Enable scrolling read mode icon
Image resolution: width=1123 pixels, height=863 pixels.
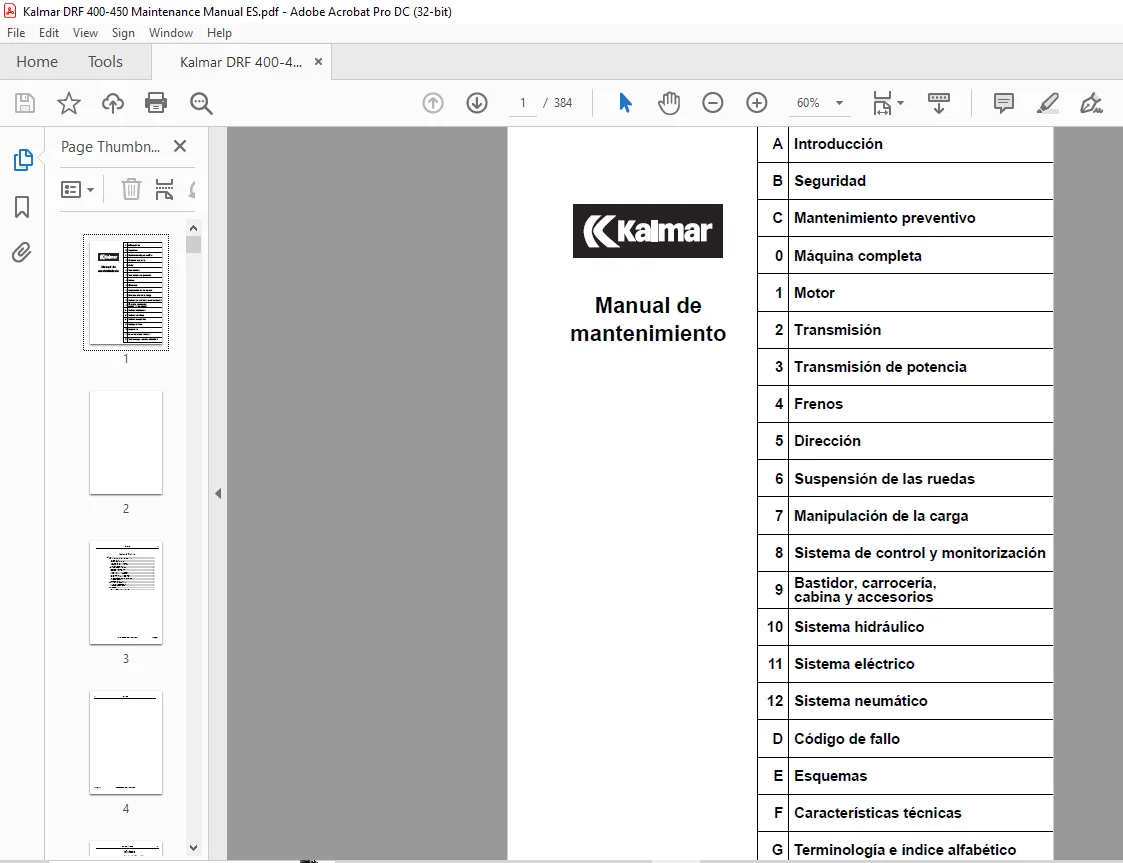point(938,103)
